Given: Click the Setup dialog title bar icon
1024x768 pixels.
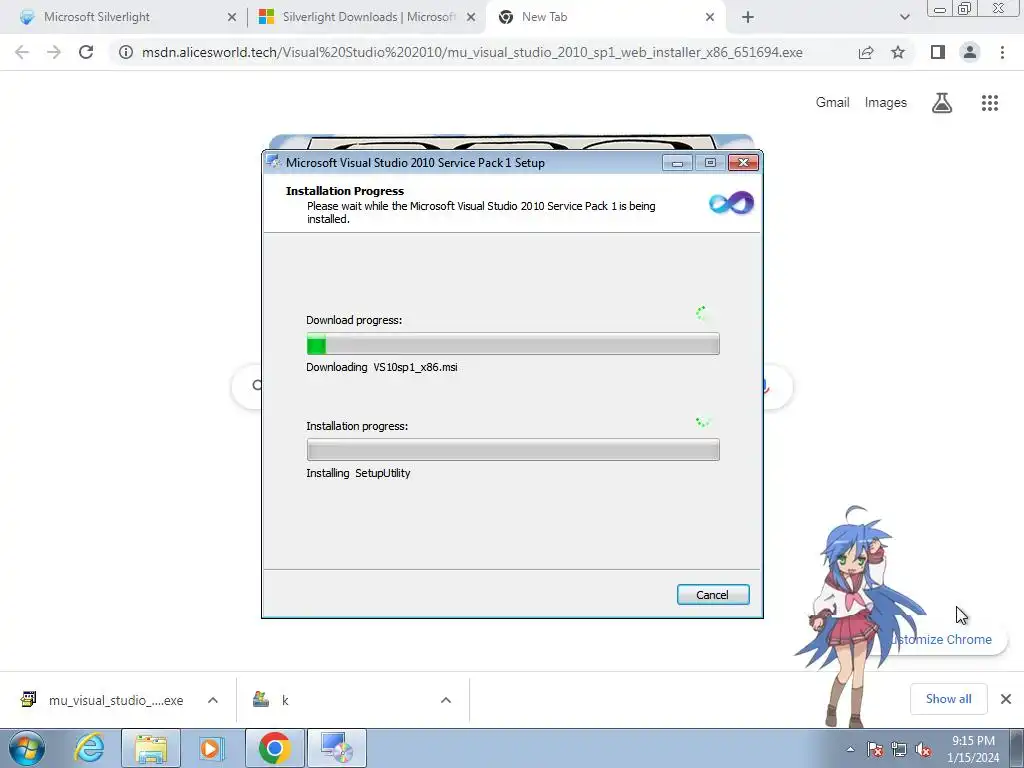Looking at the screenshot, I should (x=274, y=162).
